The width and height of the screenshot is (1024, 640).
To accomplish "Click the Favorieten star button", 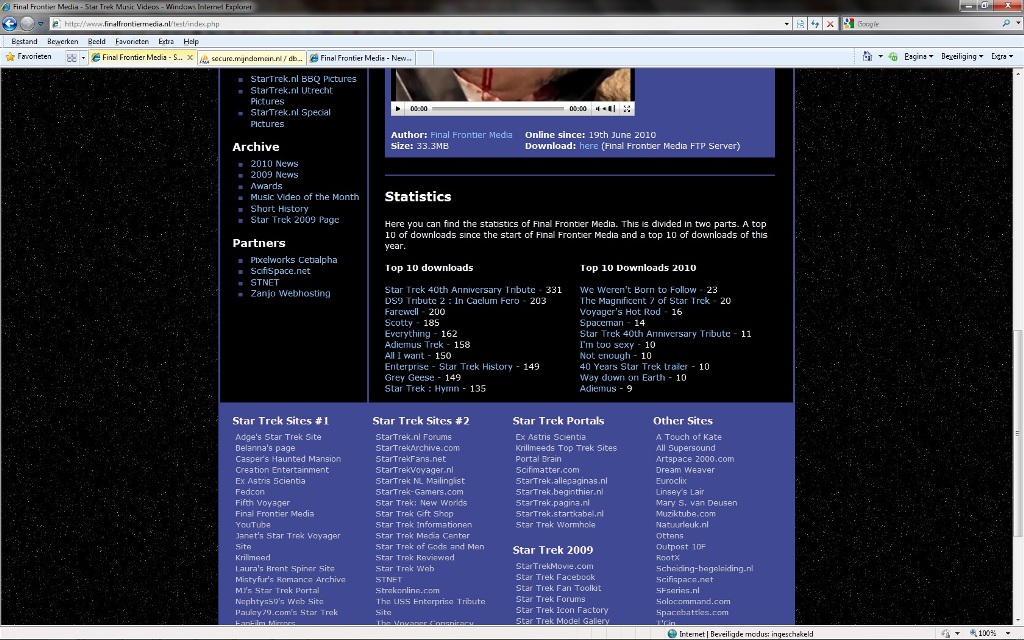I will 29,57.
